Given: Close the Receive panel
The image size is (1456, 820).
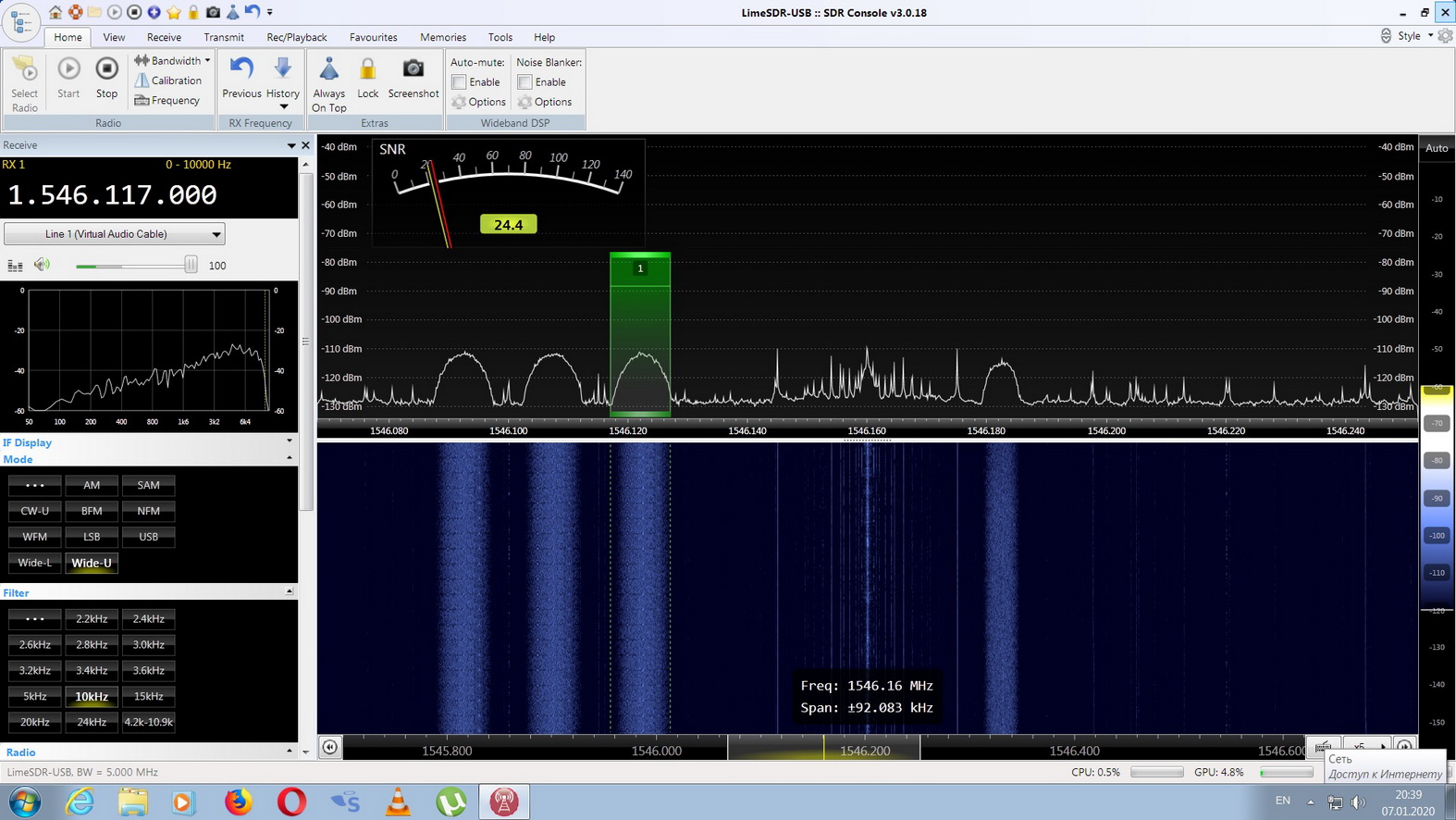Looking at the screenshot, I should (306, 145).
